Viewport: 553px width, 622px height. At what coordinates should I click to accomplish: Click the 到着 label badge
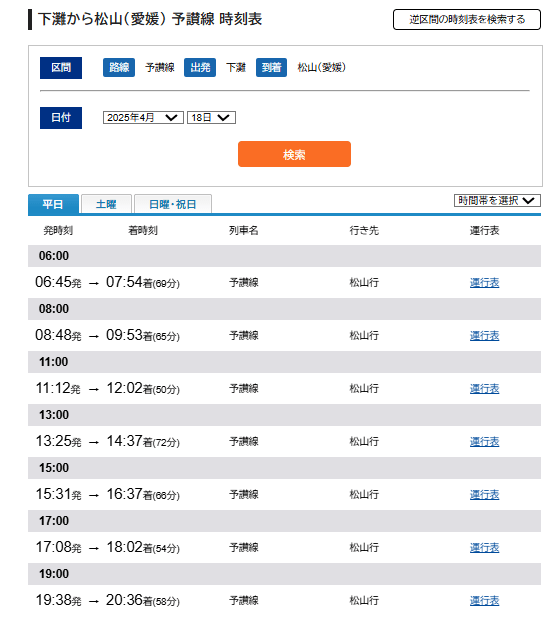[x=271, y=67]
